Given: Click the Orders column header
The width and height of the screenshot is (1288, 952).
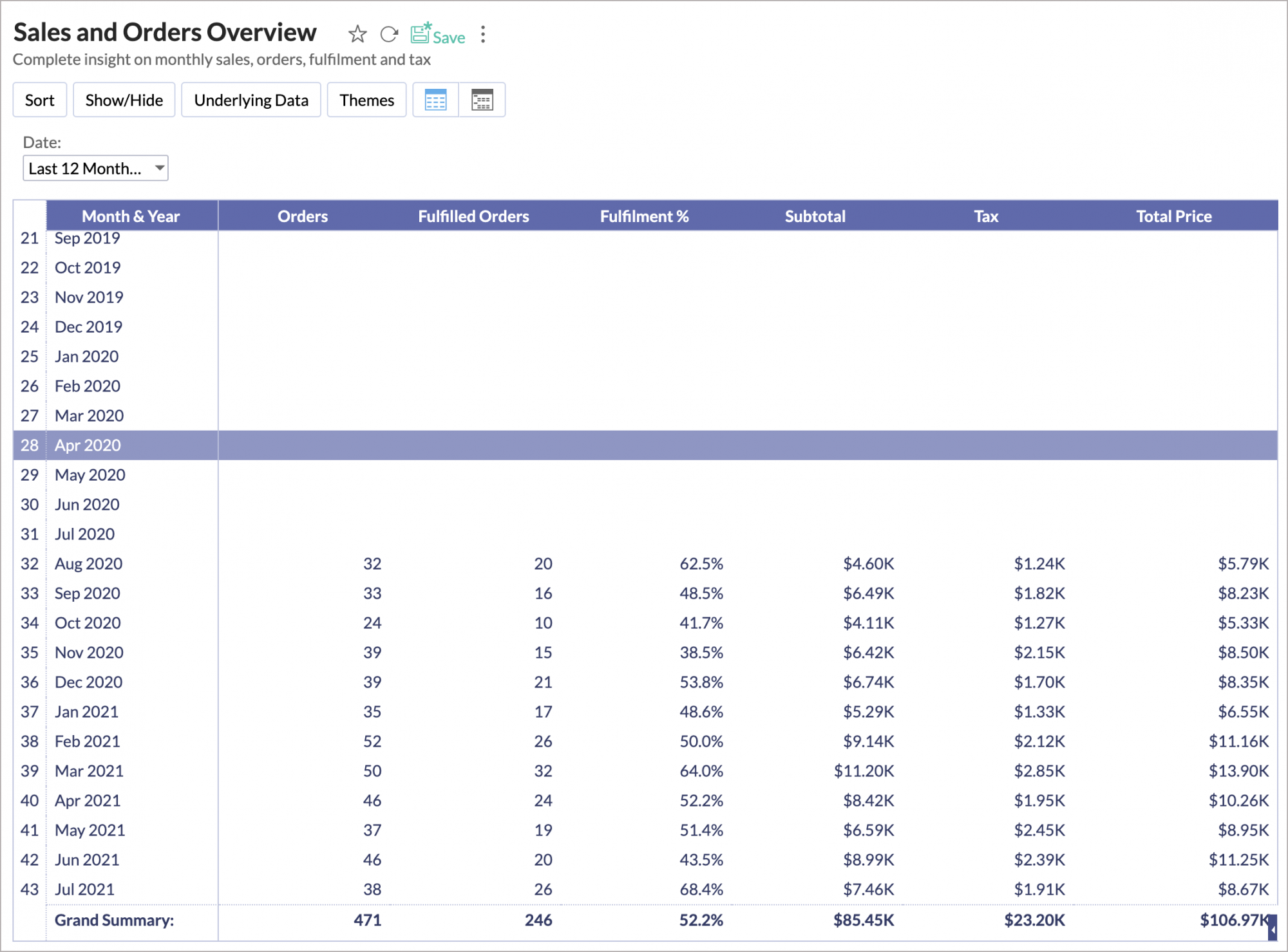Looking at the screenshot, I should [303, 216].
